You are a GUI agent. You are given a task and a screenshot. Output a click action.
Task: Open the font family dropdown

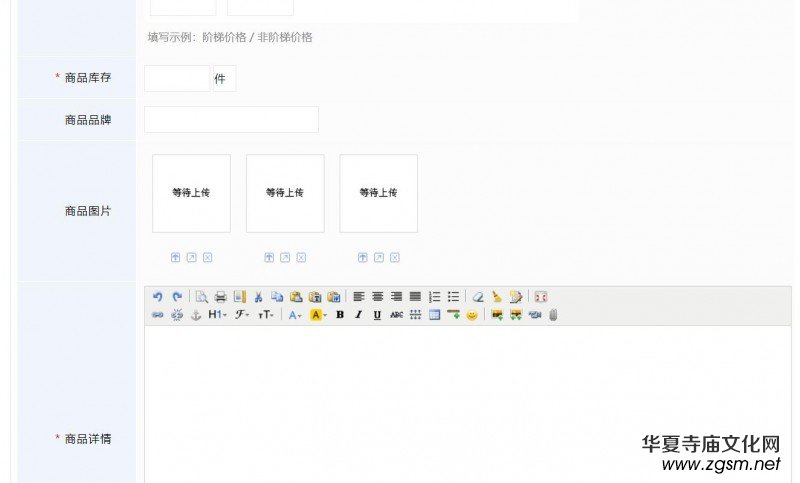pyautogui.click(x=243, y=315)
